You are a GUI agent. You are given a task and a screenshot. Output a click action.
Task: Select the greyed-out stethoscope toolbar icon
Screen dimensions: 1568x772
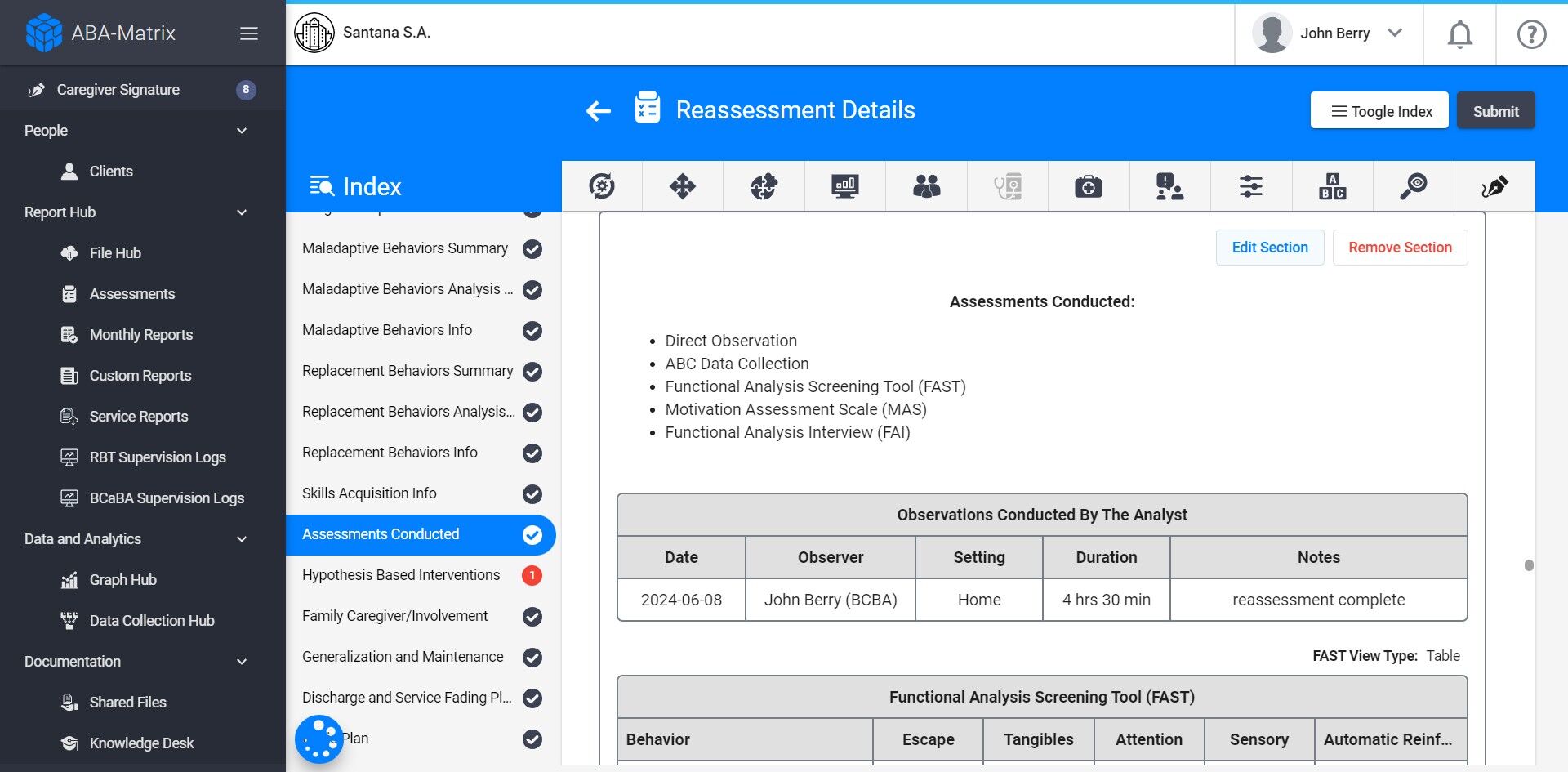[1008, 186]
